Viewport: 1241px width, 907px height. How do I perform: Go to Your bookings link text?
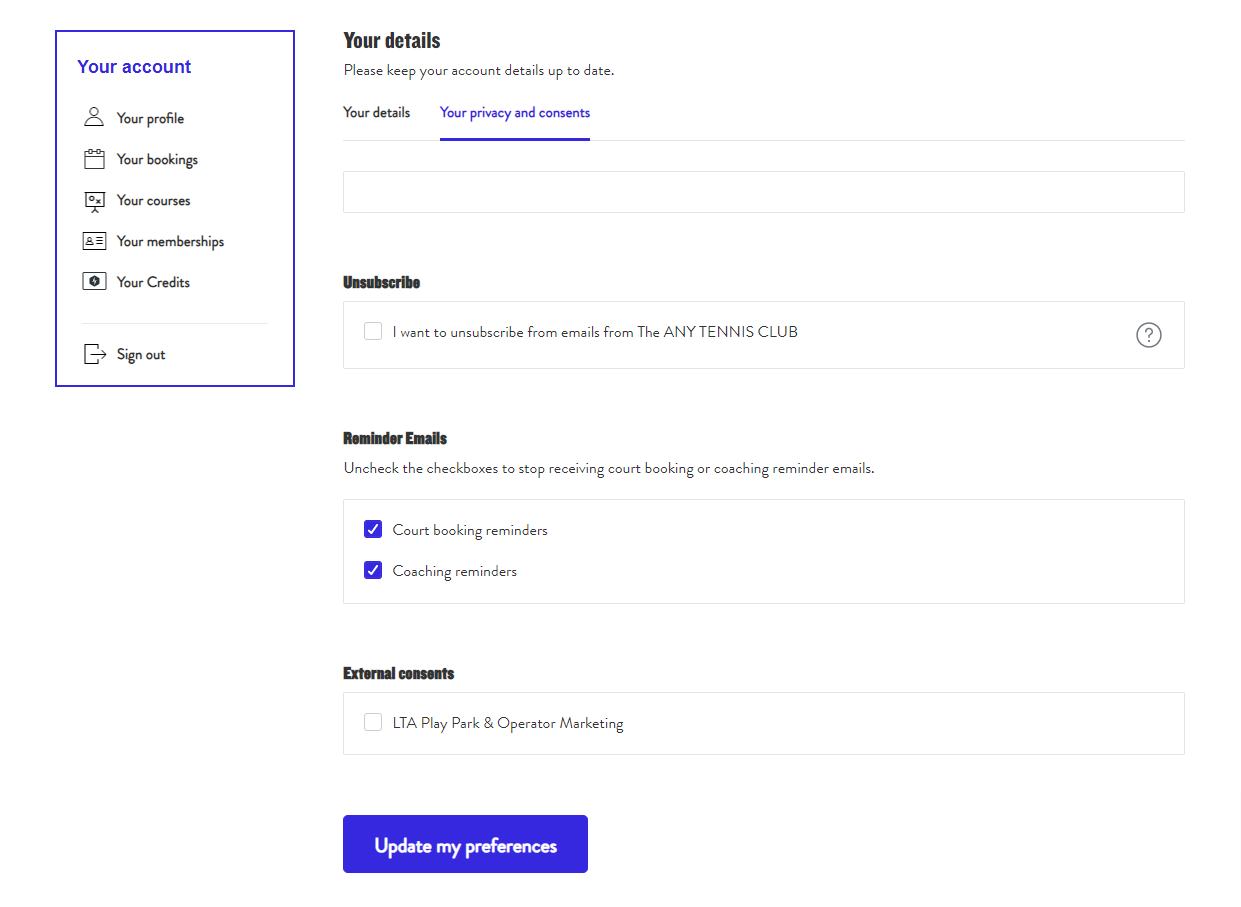pos(157,159)
